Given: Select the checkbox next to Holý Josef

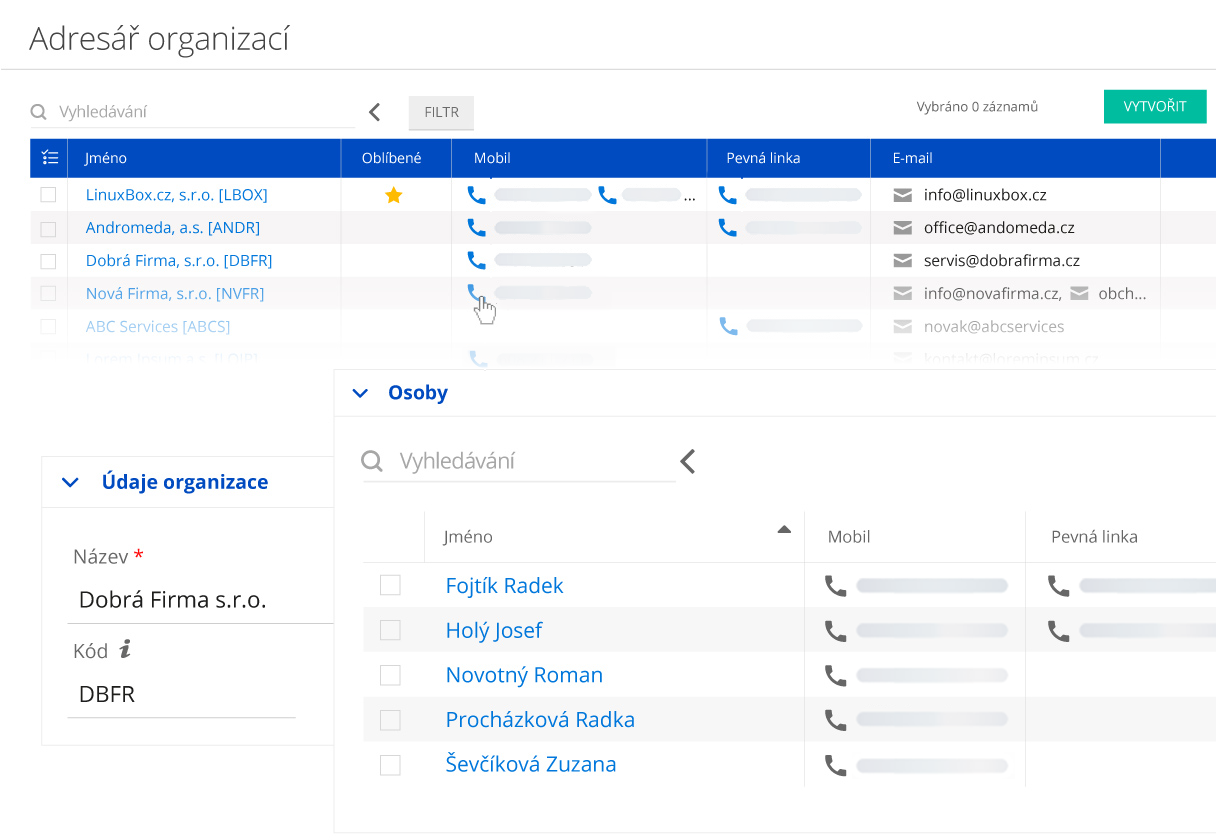Looking at the screenshot, I should click(390, 630).
